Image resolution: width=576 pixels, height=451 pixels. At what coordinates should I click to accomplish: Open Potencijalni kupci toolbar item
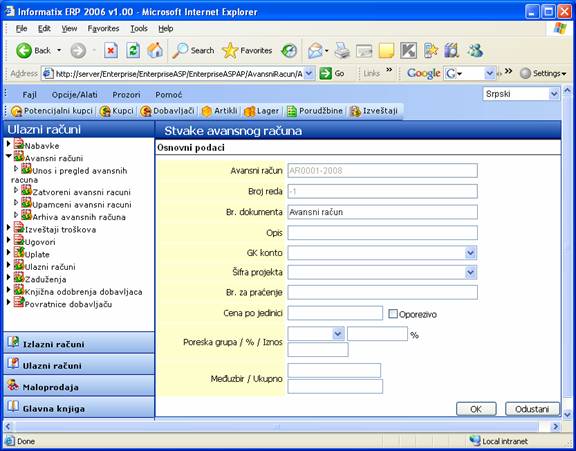click(52, 111)
